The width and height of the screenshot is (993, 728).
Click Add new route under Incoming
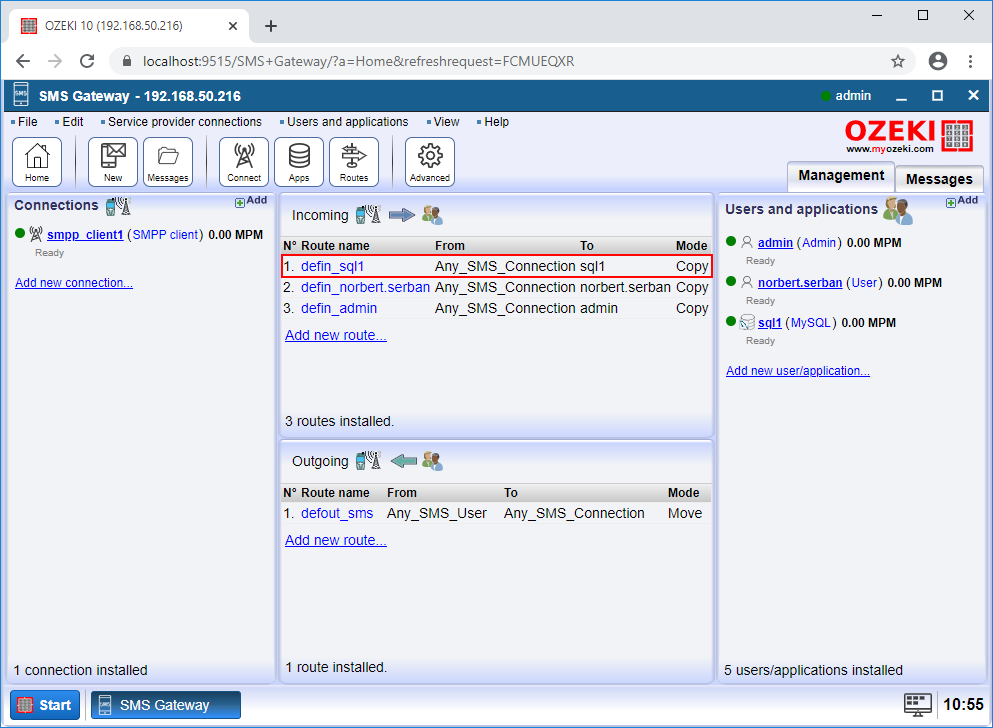click(335, 334)
